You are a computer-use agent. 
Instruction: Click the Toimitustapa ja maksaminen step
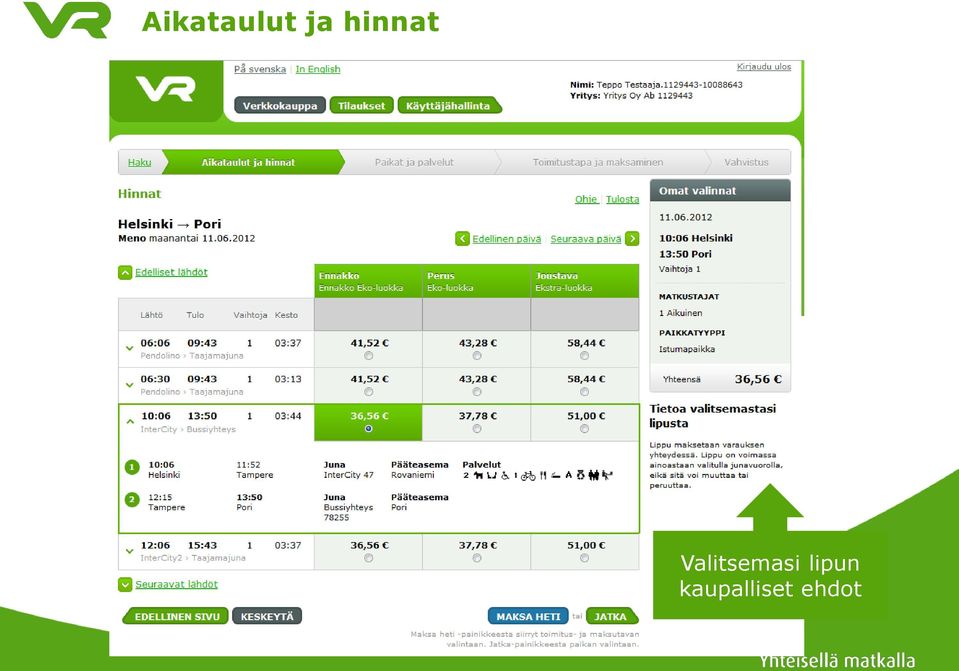click(598, 162)
